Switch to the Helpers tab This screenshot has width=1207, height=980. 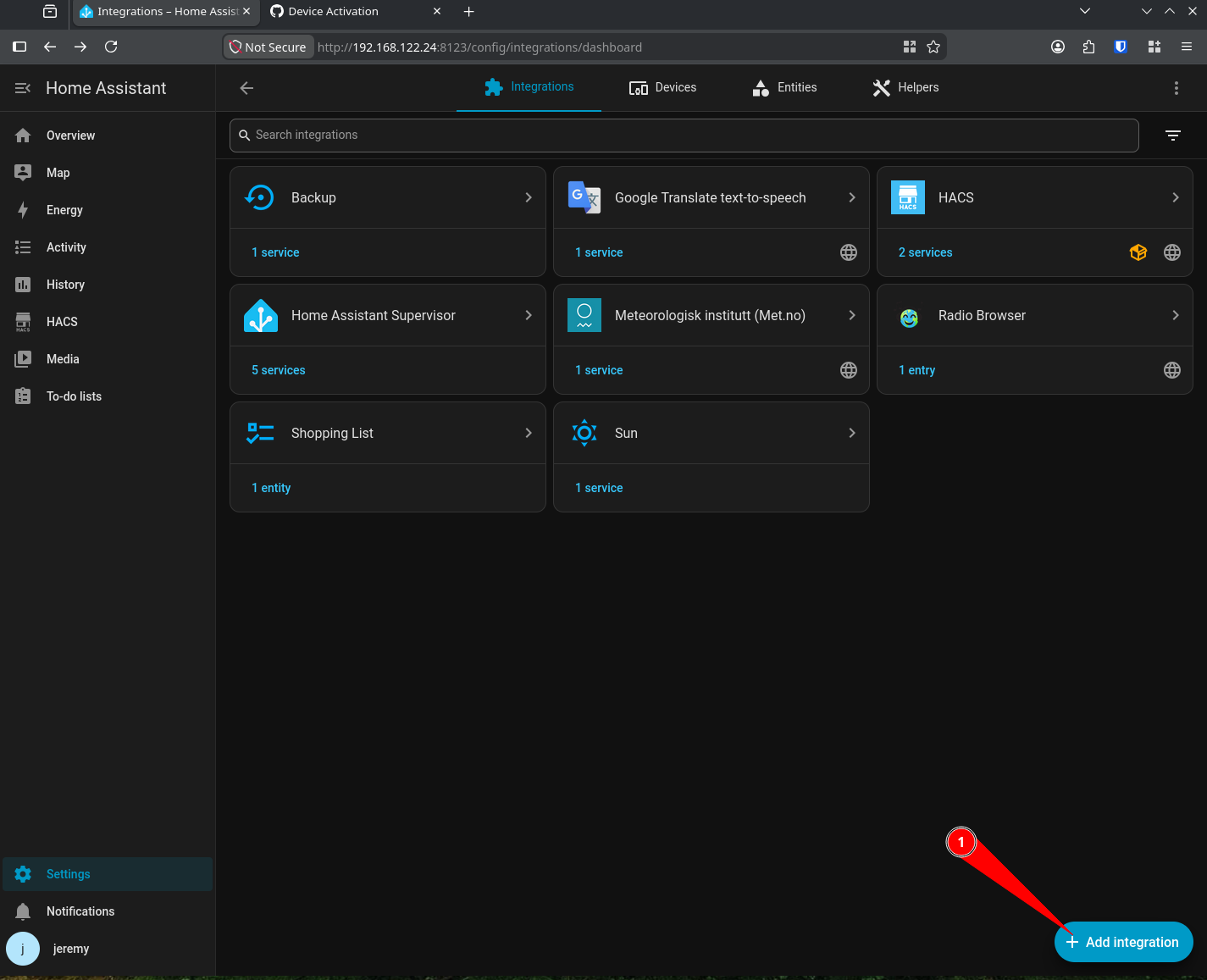click(x=905, y=87)
